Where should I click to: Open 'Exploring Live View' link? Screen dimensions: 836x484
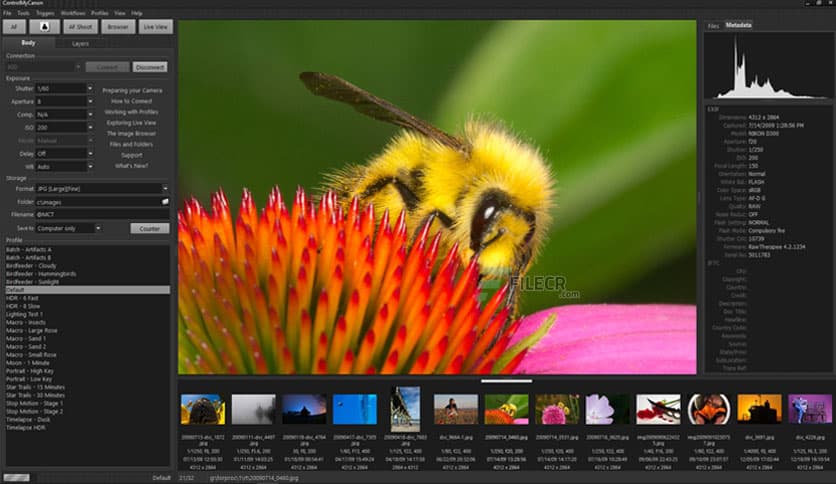pyautogui.click(x=132, y=123)
